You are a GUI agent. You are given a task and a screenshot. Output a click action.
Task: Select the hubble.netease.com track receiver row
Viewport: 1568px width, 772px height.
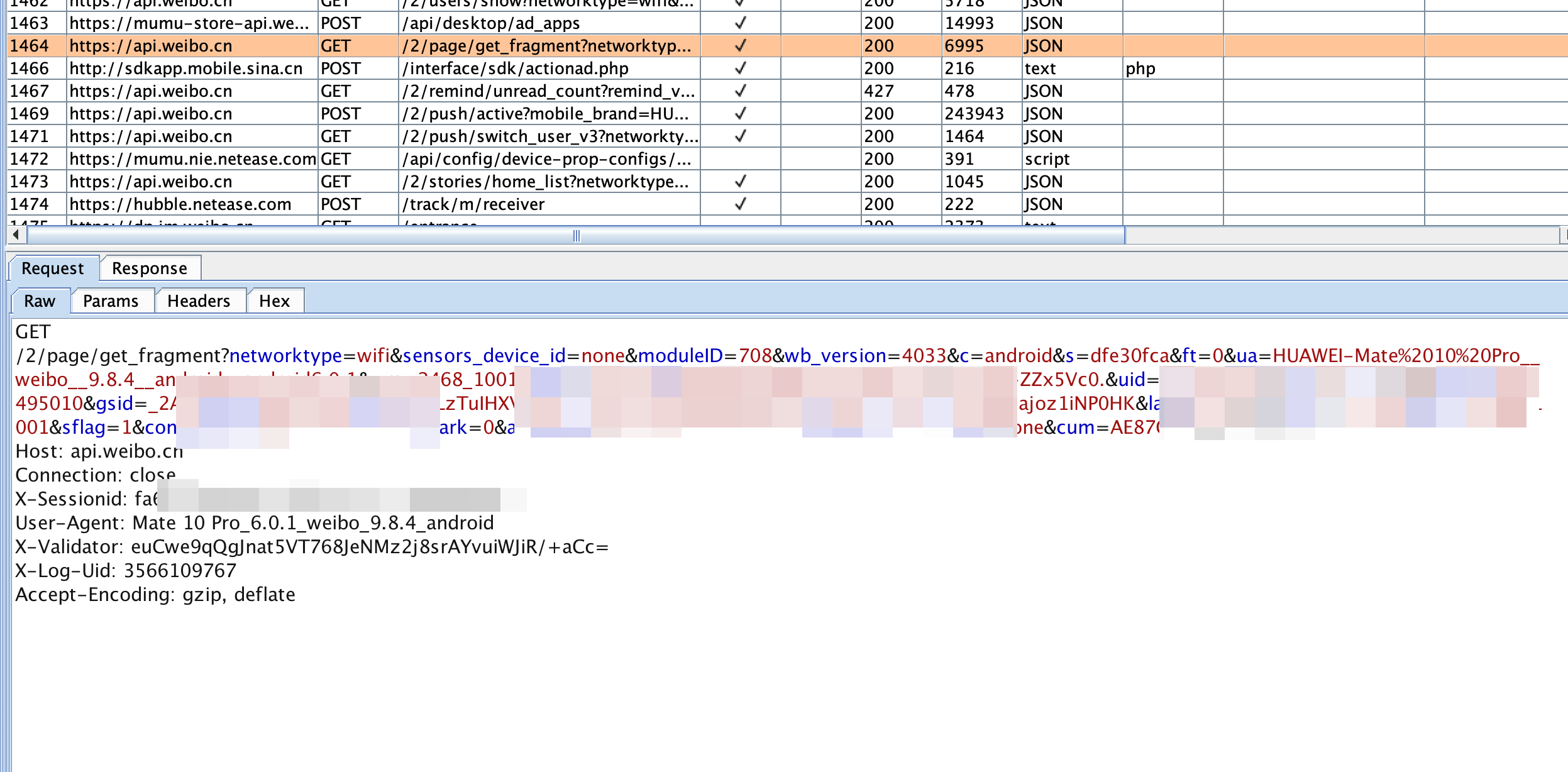pos(787,204)
